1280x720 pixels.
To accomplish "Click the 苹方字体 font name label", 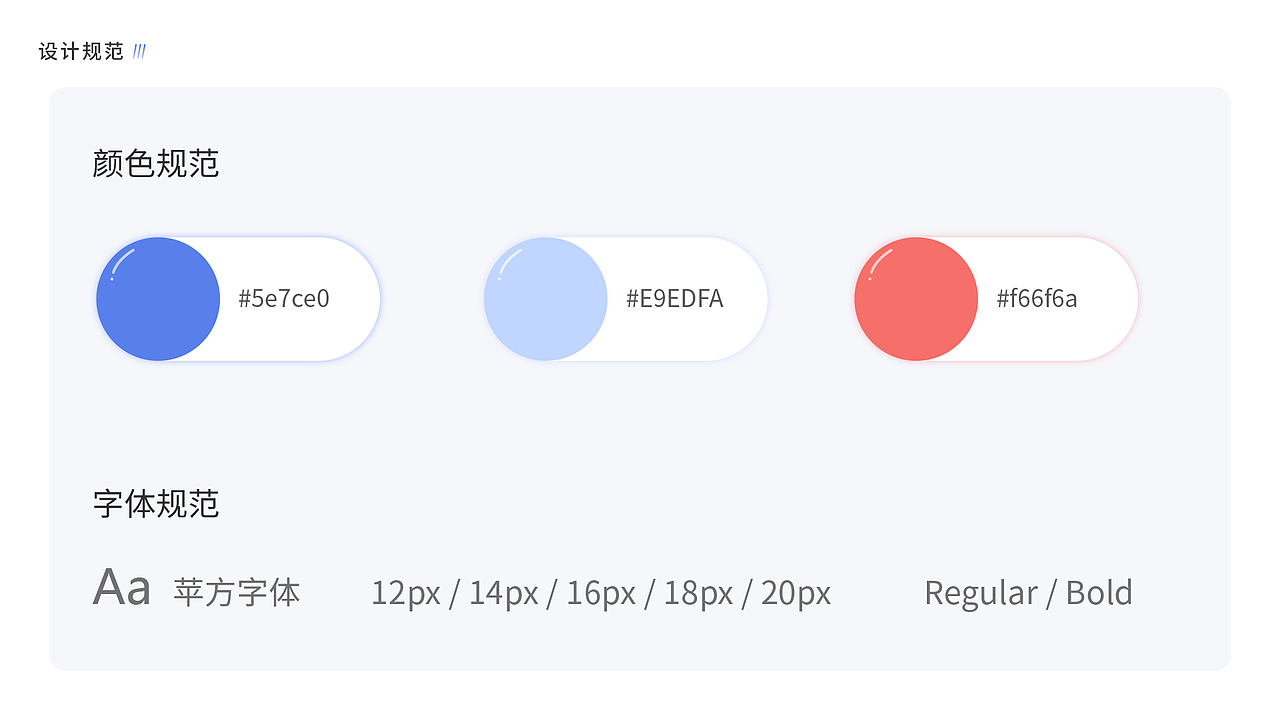I will point(237,592).
